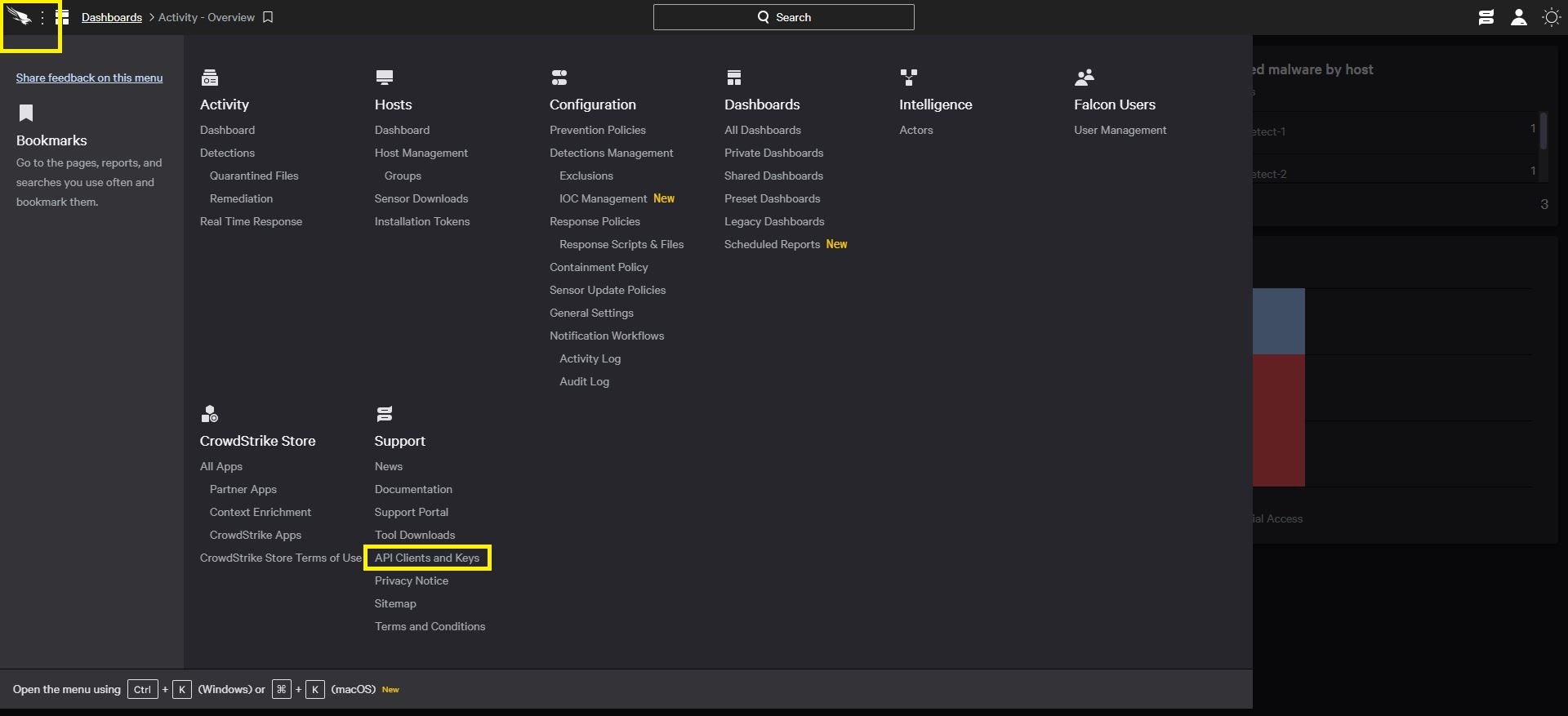This screenshot has height=716, width=1568.
Task: Click the CrowdStrike falcon logo
Action: point(20,16)
